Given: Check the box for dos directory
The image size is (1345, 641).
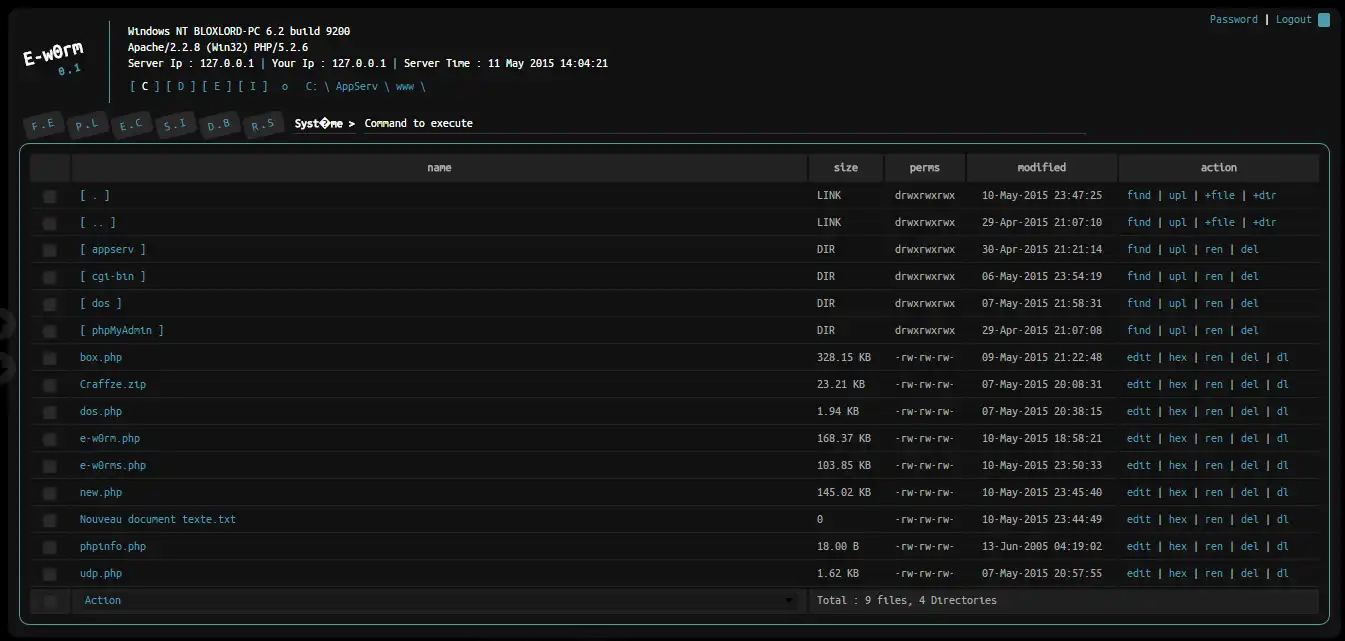Looking at the screenshot, I should [50, 304].
